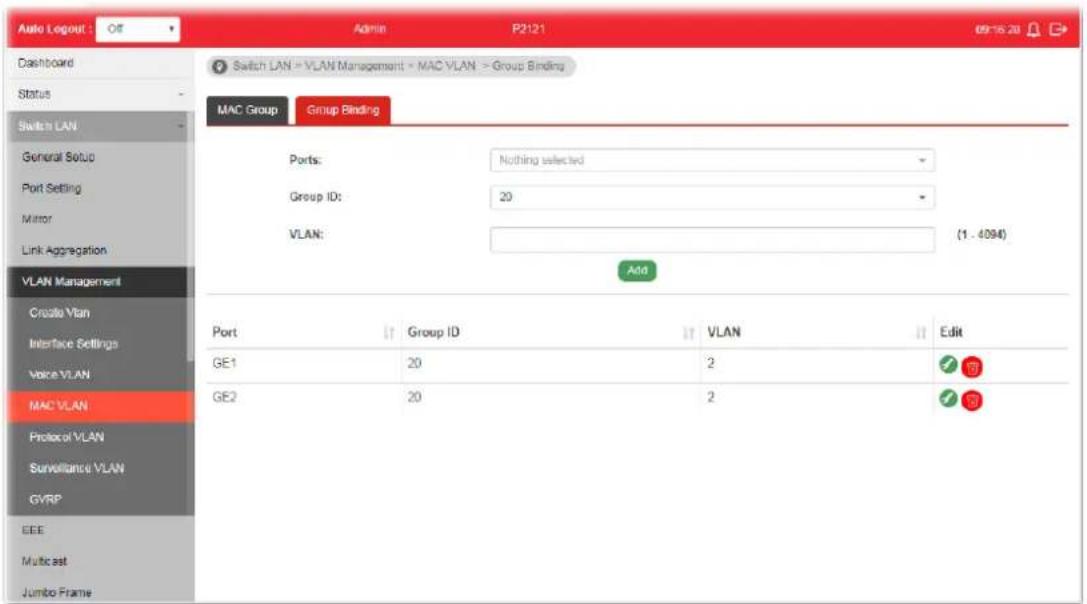
Task: Open the Ports selection dropdown
Action: coord(712,160)
